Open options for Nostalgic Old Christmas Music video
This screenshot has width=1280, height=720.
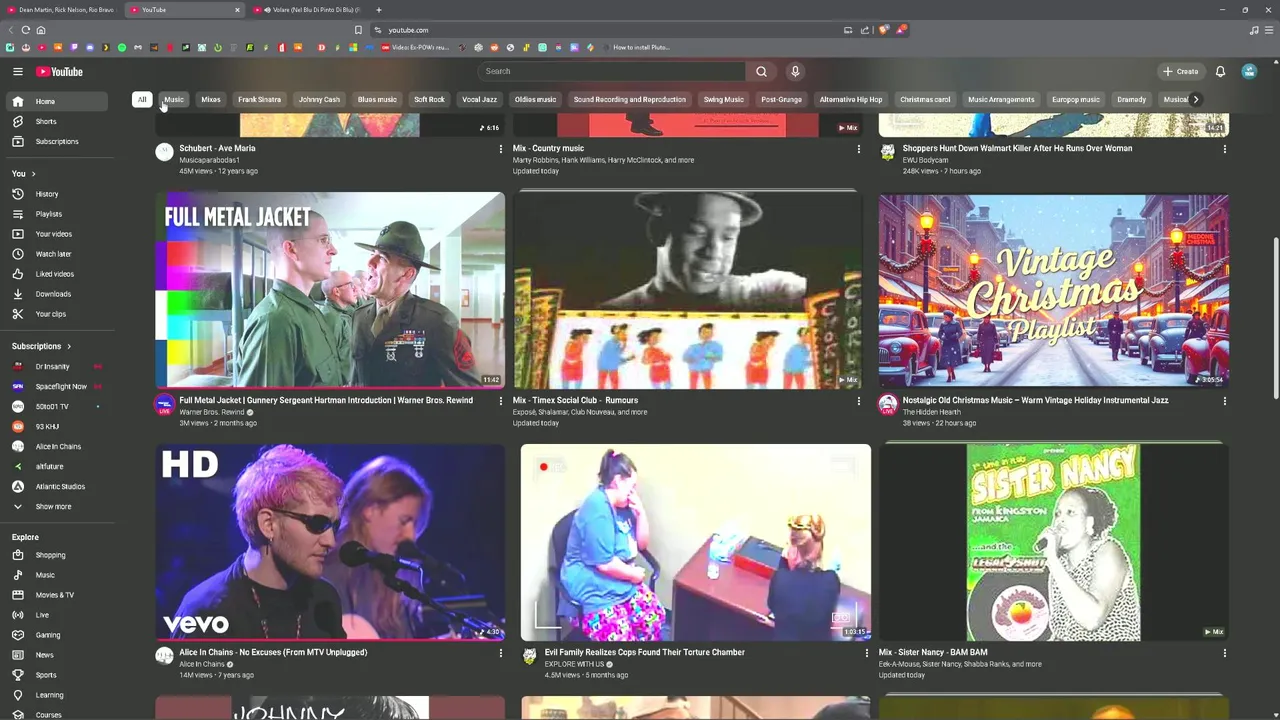coord(1224,401)
